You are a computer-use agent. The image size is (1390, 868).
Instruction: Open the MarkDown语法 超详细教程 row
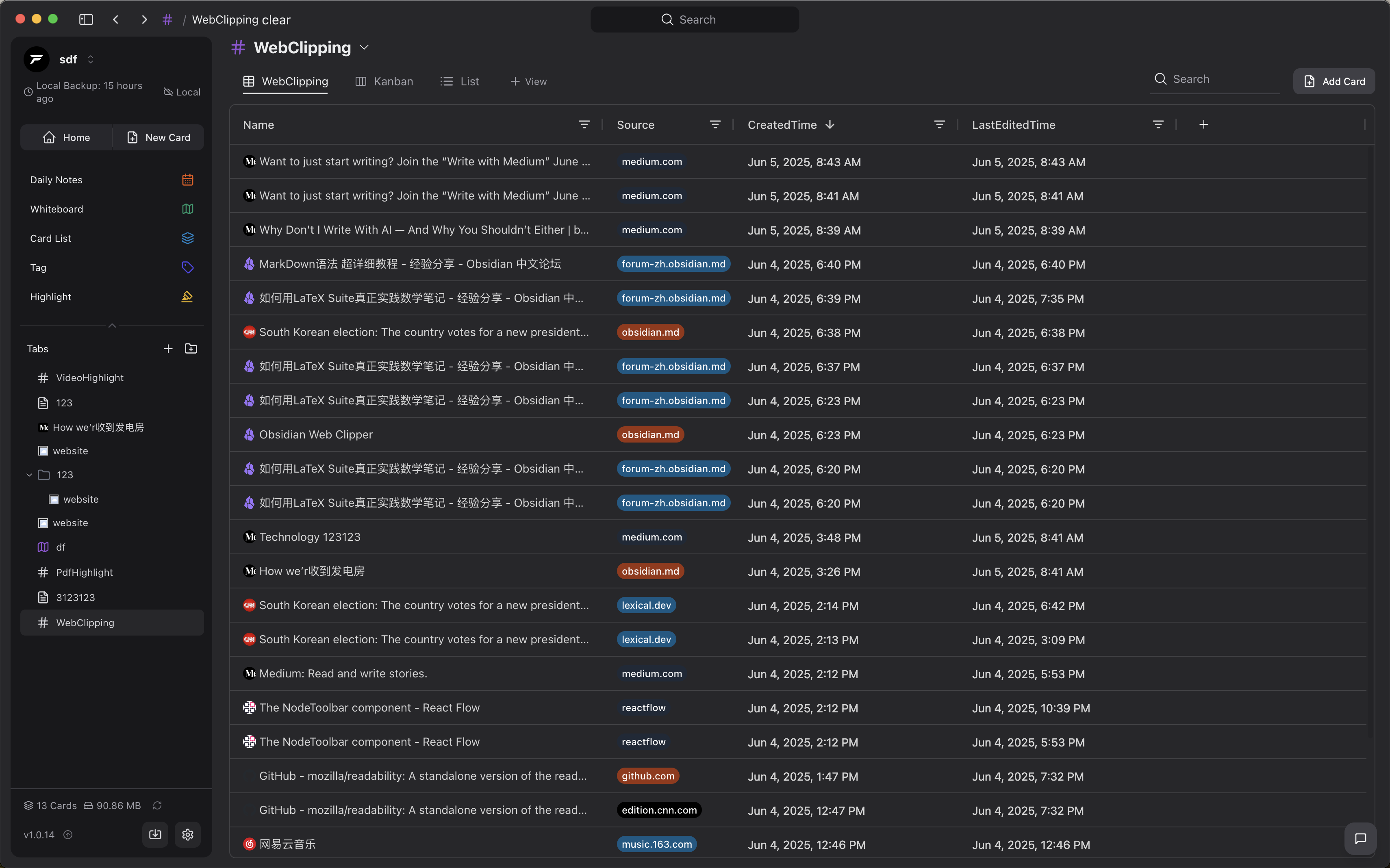coord(798,264)
